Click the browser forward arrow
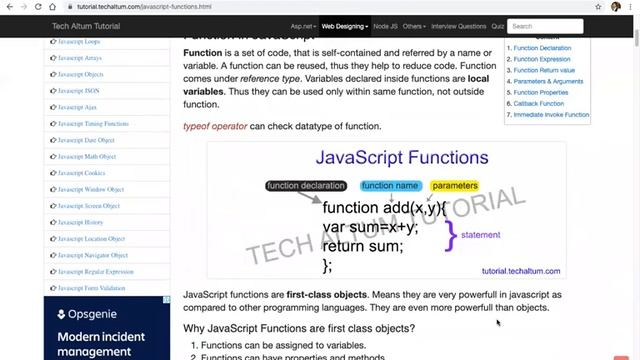The width and height of the screenshot is (640, 360). click(24, 7)
